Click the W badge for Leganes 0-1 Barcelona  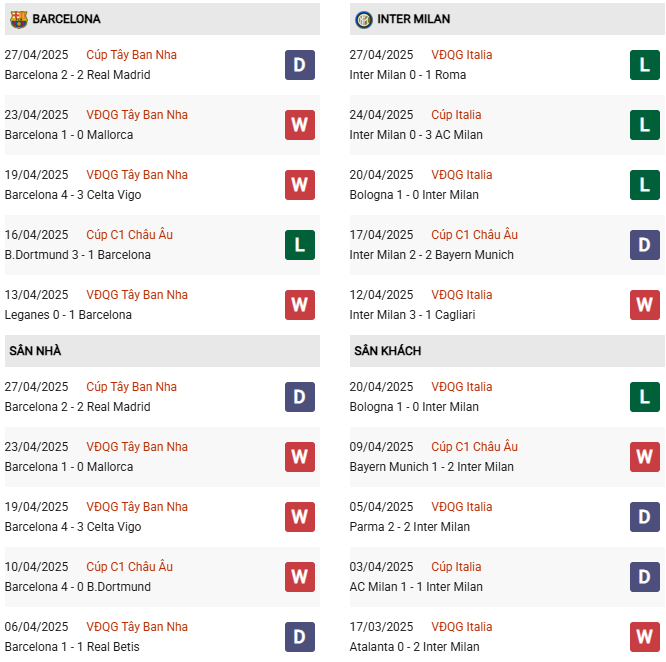[x=299, y=305]
